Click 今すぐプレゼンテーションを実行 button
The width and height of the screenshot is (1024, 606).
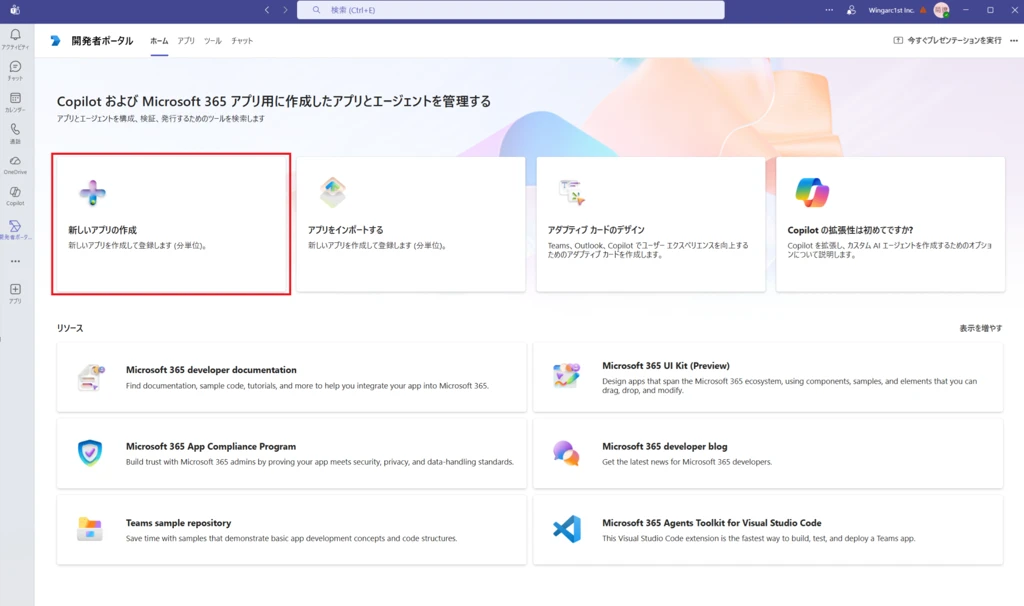(947, 41)
